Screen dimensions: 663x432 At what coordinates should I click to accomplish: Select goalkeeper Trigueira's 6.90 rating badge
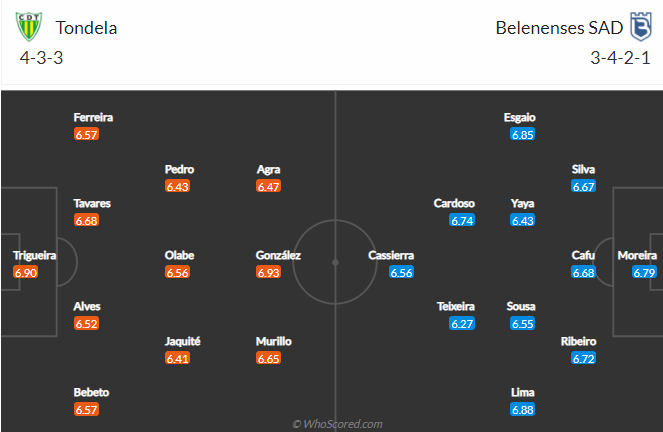(x=25, y=272)
